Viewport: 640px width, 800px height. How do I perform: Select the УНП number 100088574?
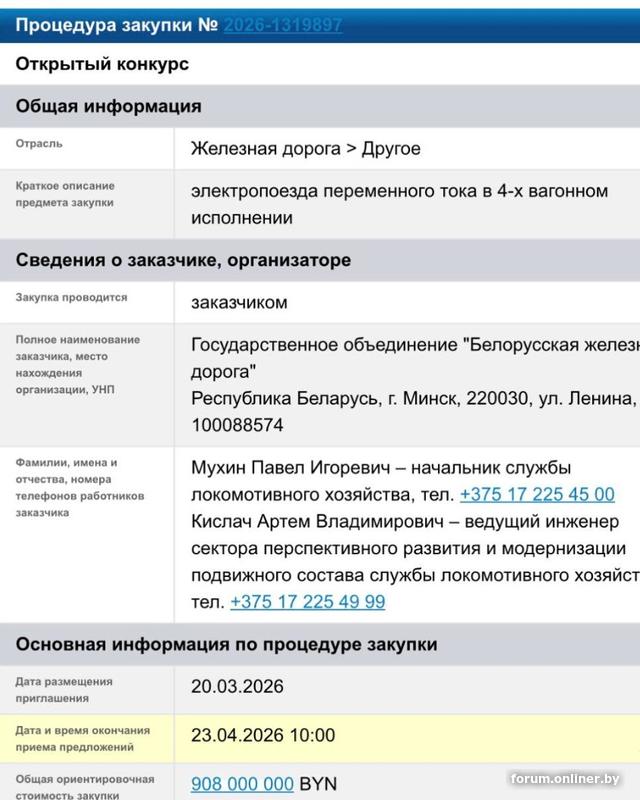tap(237, 426)
